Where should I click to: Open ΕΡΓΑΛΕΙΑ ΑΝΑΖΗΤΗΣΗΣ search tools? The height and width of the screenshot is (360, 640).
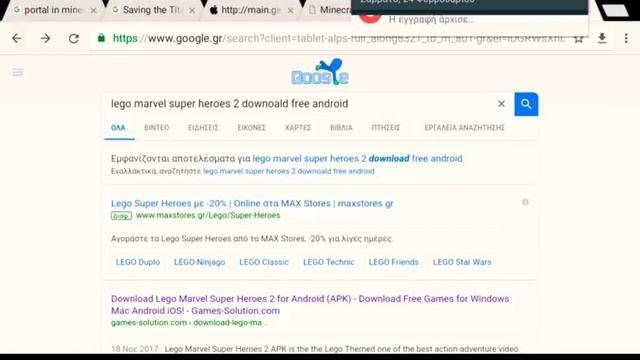click(464, 128)
